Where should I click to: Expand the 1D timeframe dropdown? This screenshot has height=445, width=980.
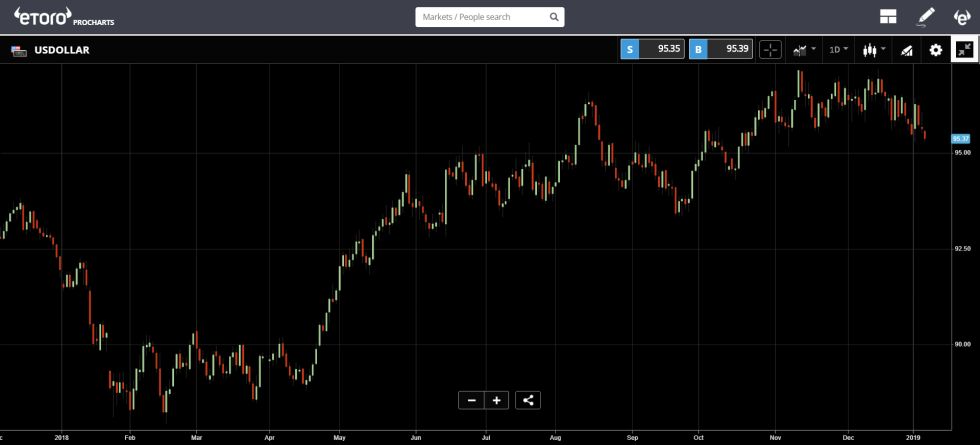[838, 50]
